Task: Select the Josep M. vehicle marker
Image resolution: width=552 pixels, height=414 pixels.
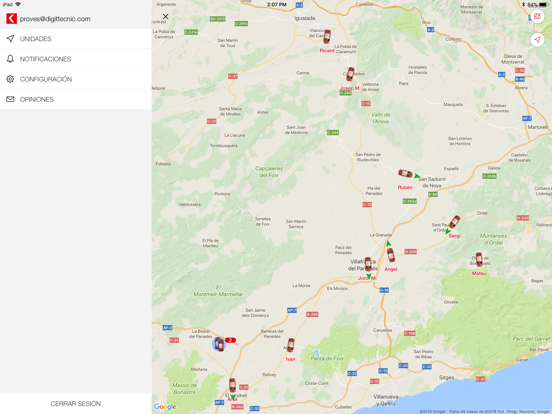Action: tap(350, 74)
